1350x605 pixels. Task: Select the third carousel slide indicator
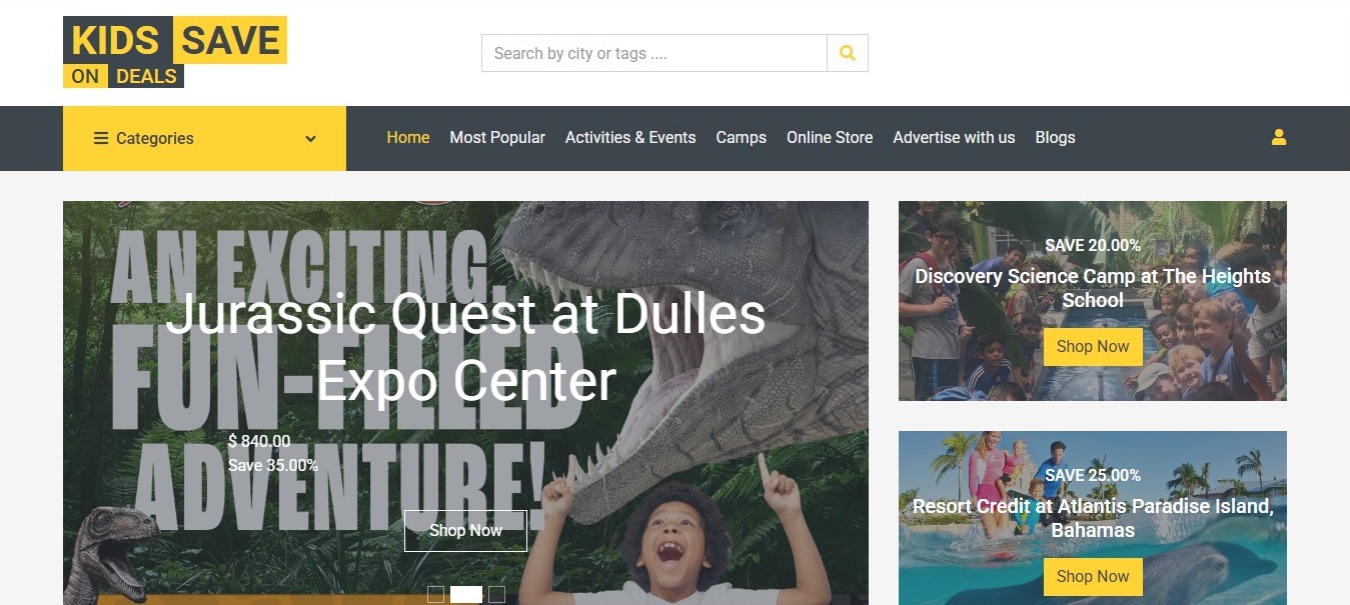(x=496, y=594)
